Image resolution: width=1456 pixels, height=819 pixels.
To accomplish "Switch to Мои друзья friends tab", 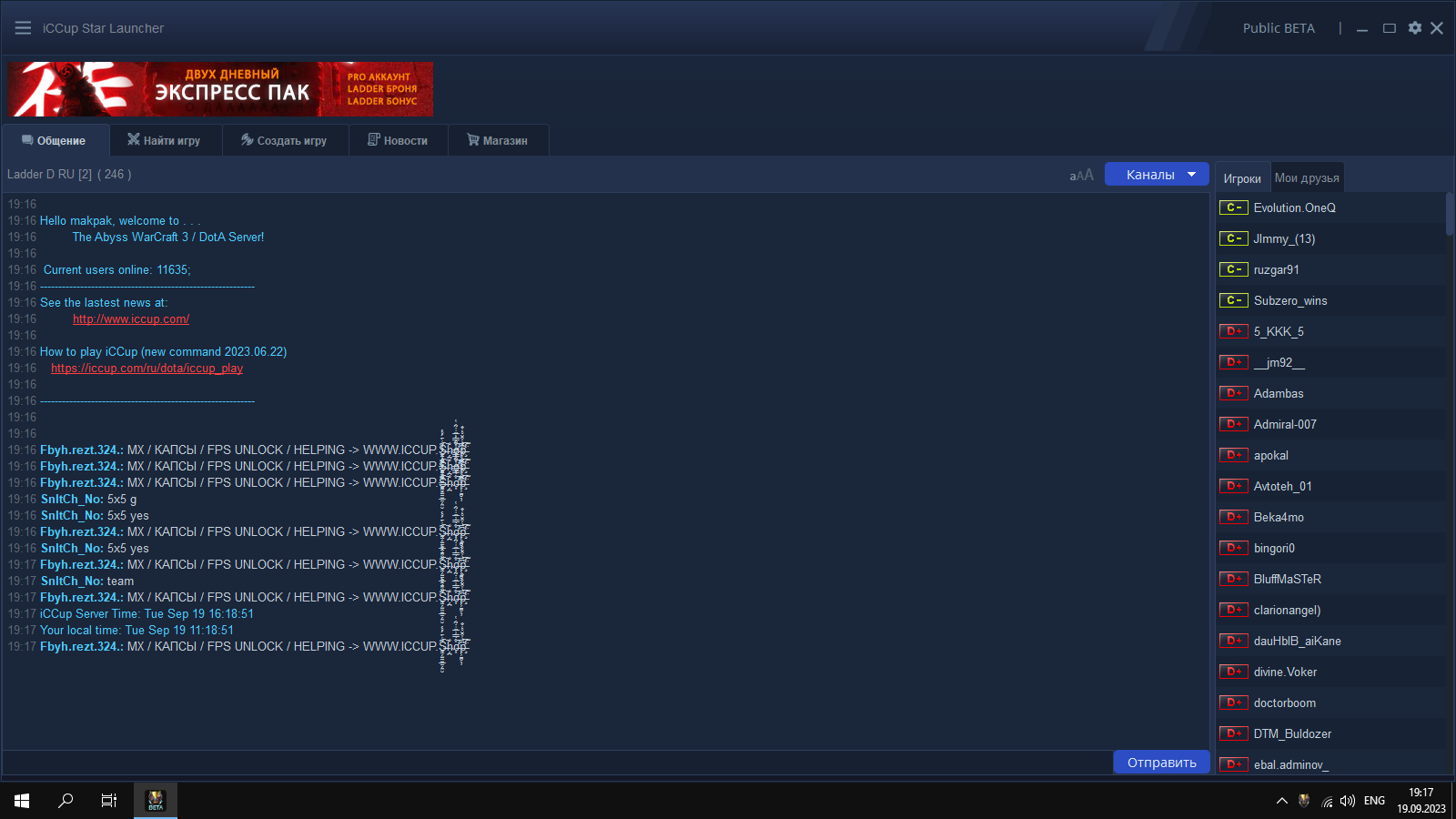I will point(1307,178).
